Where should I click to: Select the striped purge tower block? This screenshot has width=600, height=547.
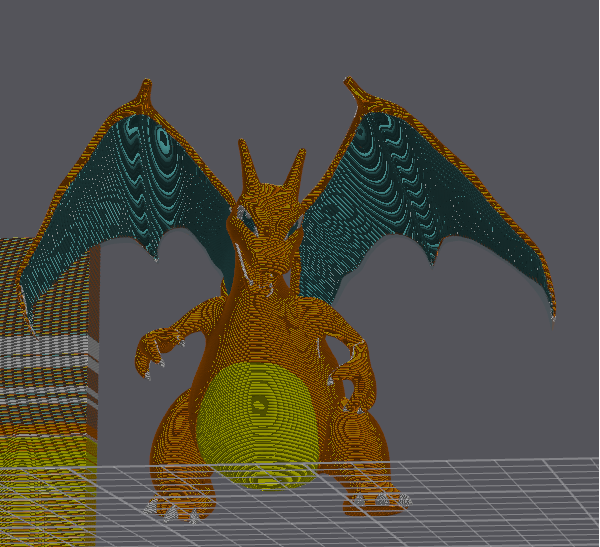[x=48, y=390]
